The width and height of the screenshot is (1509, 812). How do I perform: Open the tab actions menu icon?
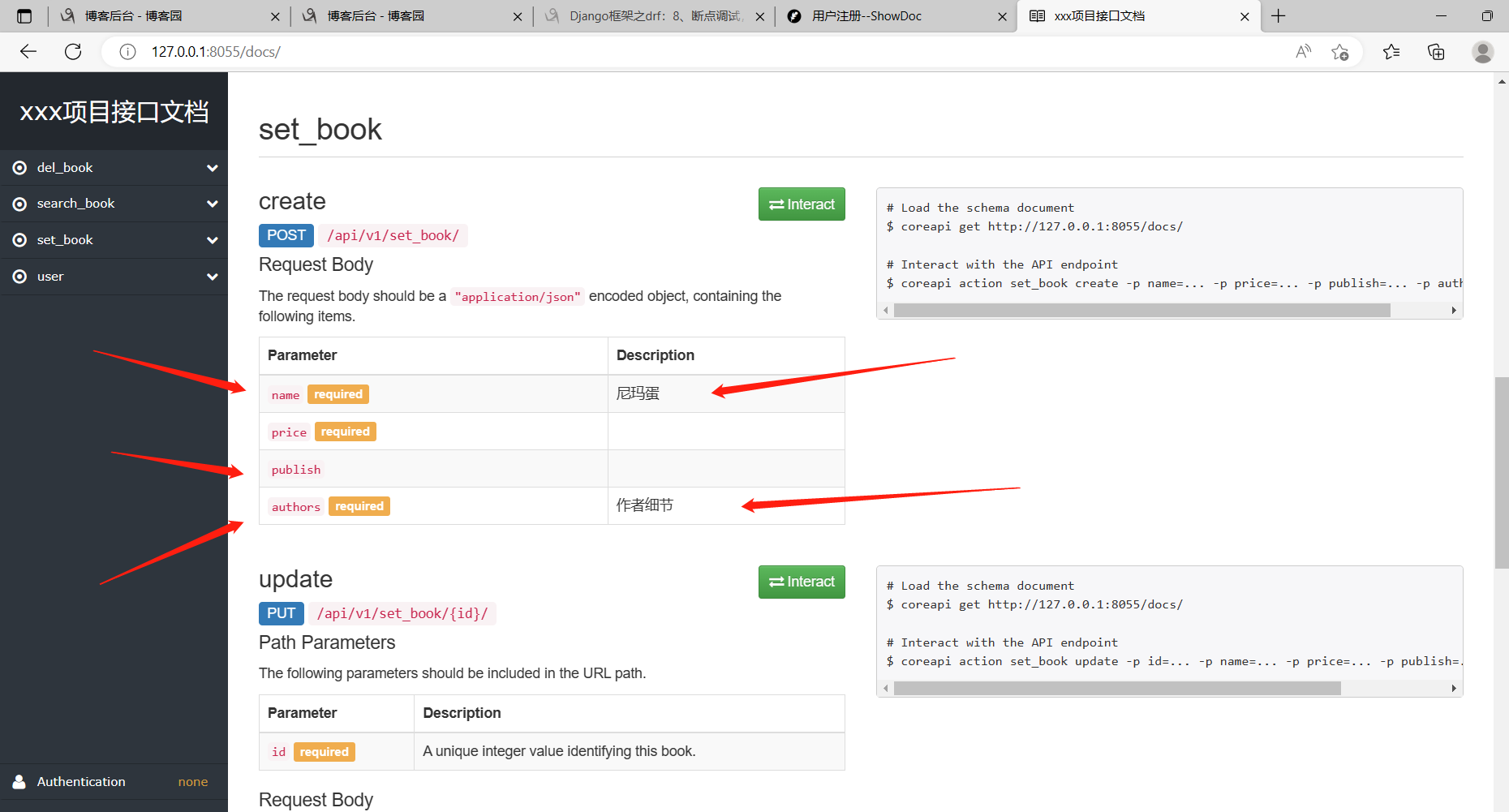point(24,16)
